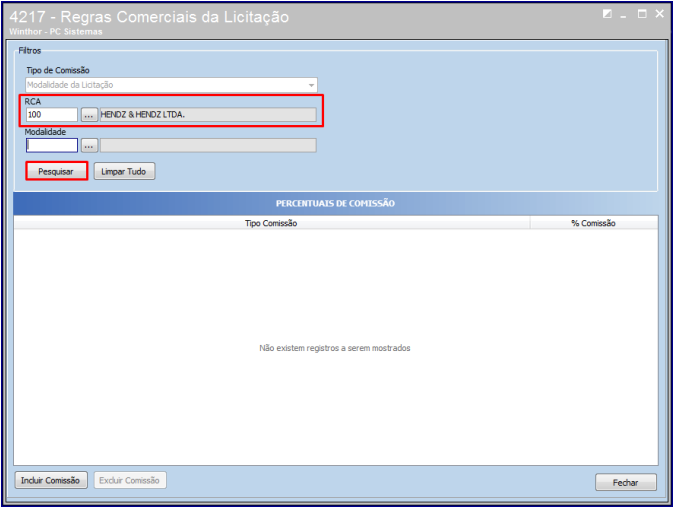Image resolution: width=674 pixels, height=508 pixels.
Task: Click the Modalidade description field
Action: 208,145
